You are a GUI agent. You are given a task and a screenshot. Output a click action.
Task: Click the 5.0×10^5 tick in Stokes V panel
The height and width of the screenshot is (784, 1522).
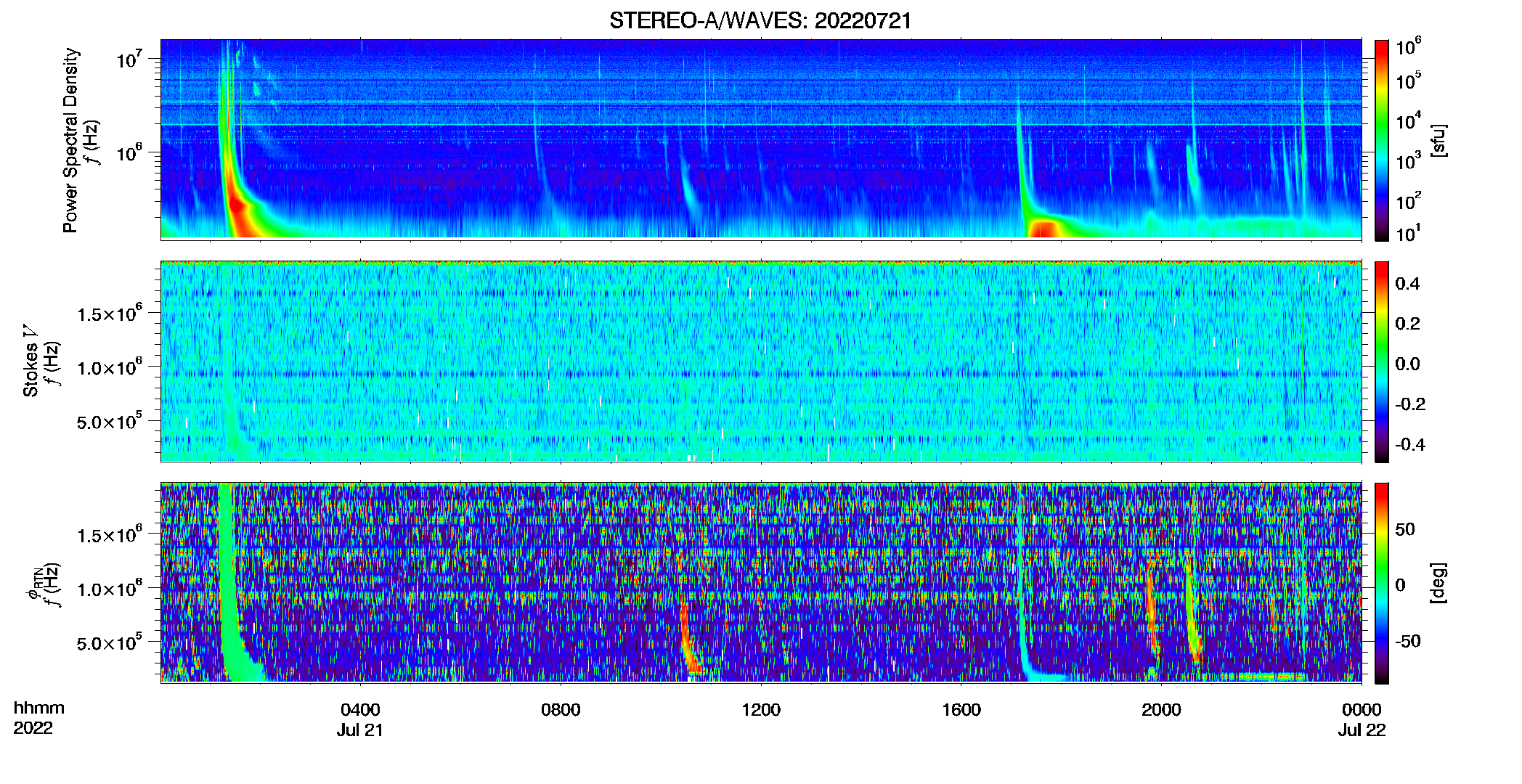coord(110,421)
